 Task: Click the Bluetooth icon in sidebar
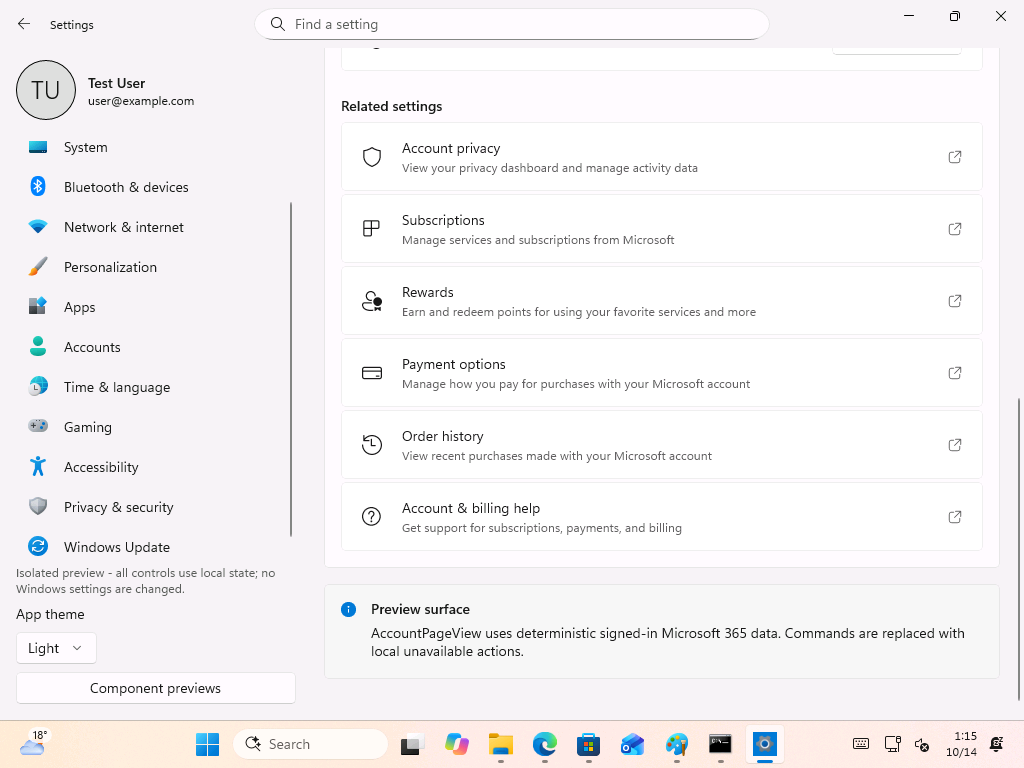38,187
